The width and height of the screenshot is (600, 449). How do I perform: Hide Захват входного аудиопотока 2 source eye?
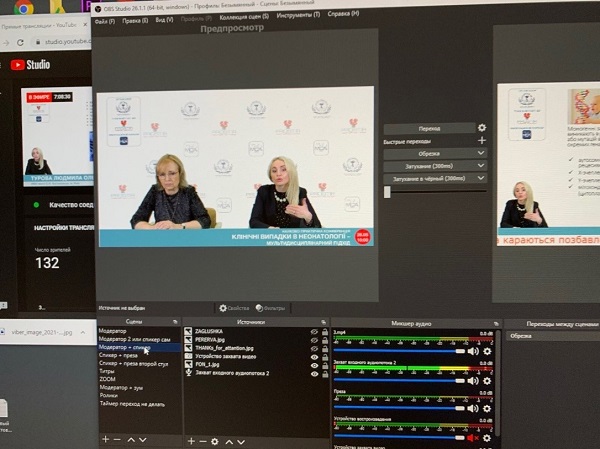314,374
